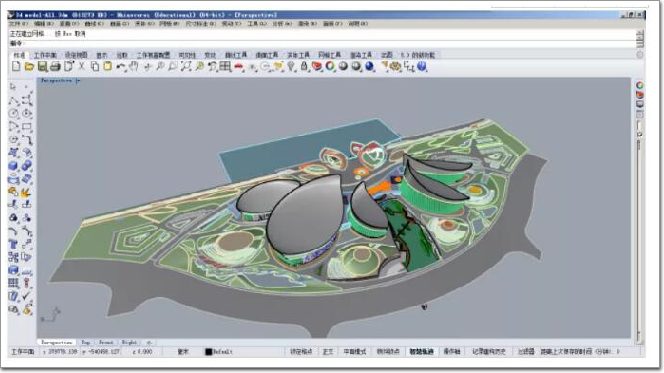Toggle 正交 (Ortho) in status bar
The height and width of the screenshot is (373, 664).
[x=328, y=351]
